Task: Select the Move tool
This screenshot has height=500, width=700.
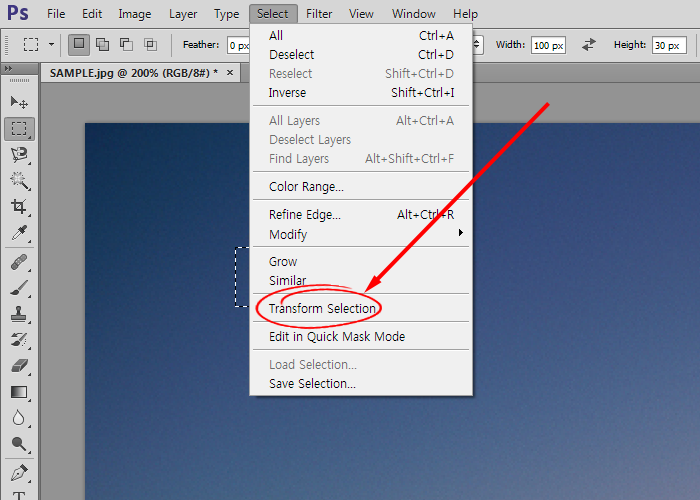Action: (x=19, y=103)
